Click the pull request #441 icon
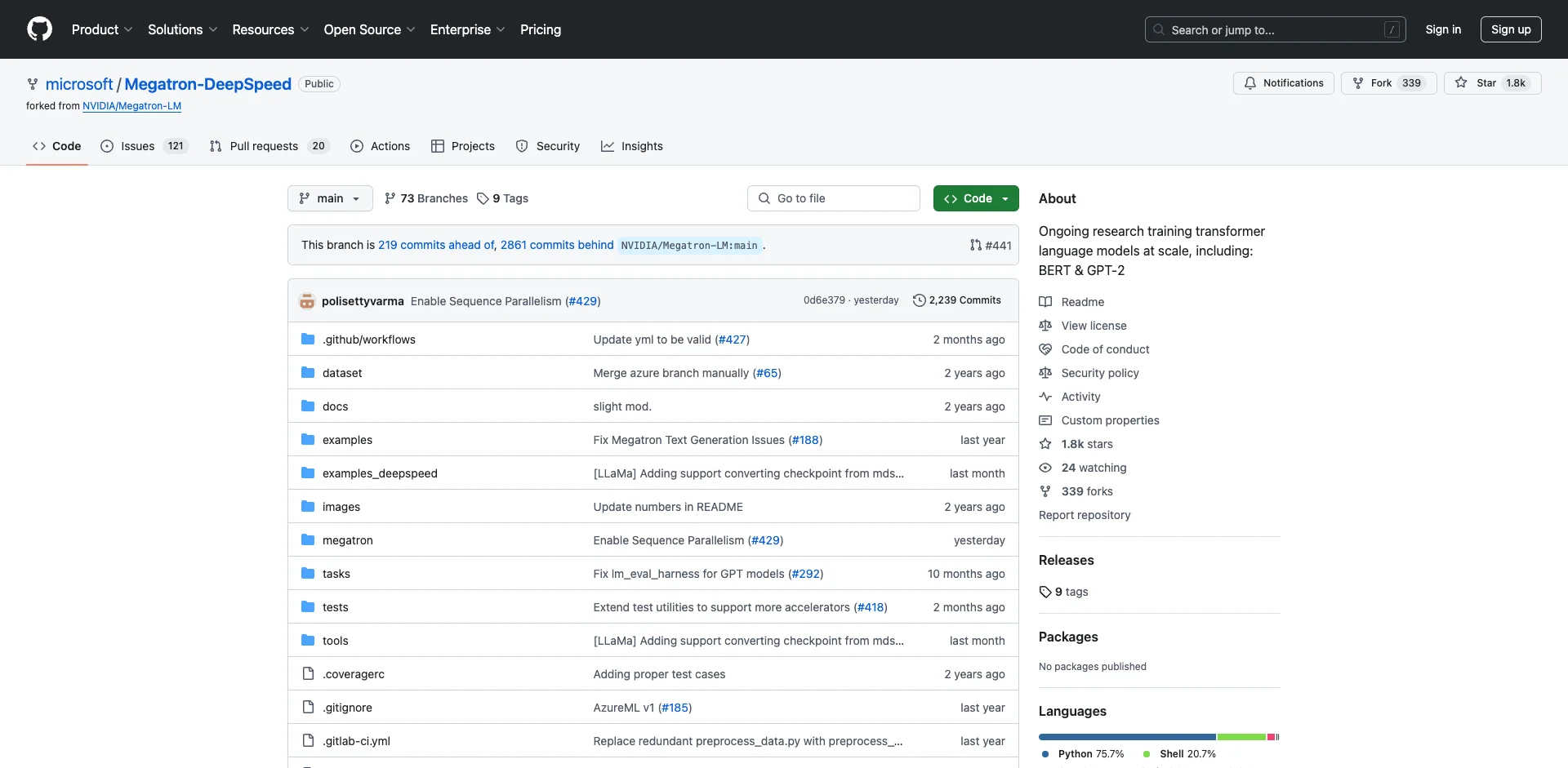Screen dimensions: 1568x768 pyautogui.click(x=976, y=245)
